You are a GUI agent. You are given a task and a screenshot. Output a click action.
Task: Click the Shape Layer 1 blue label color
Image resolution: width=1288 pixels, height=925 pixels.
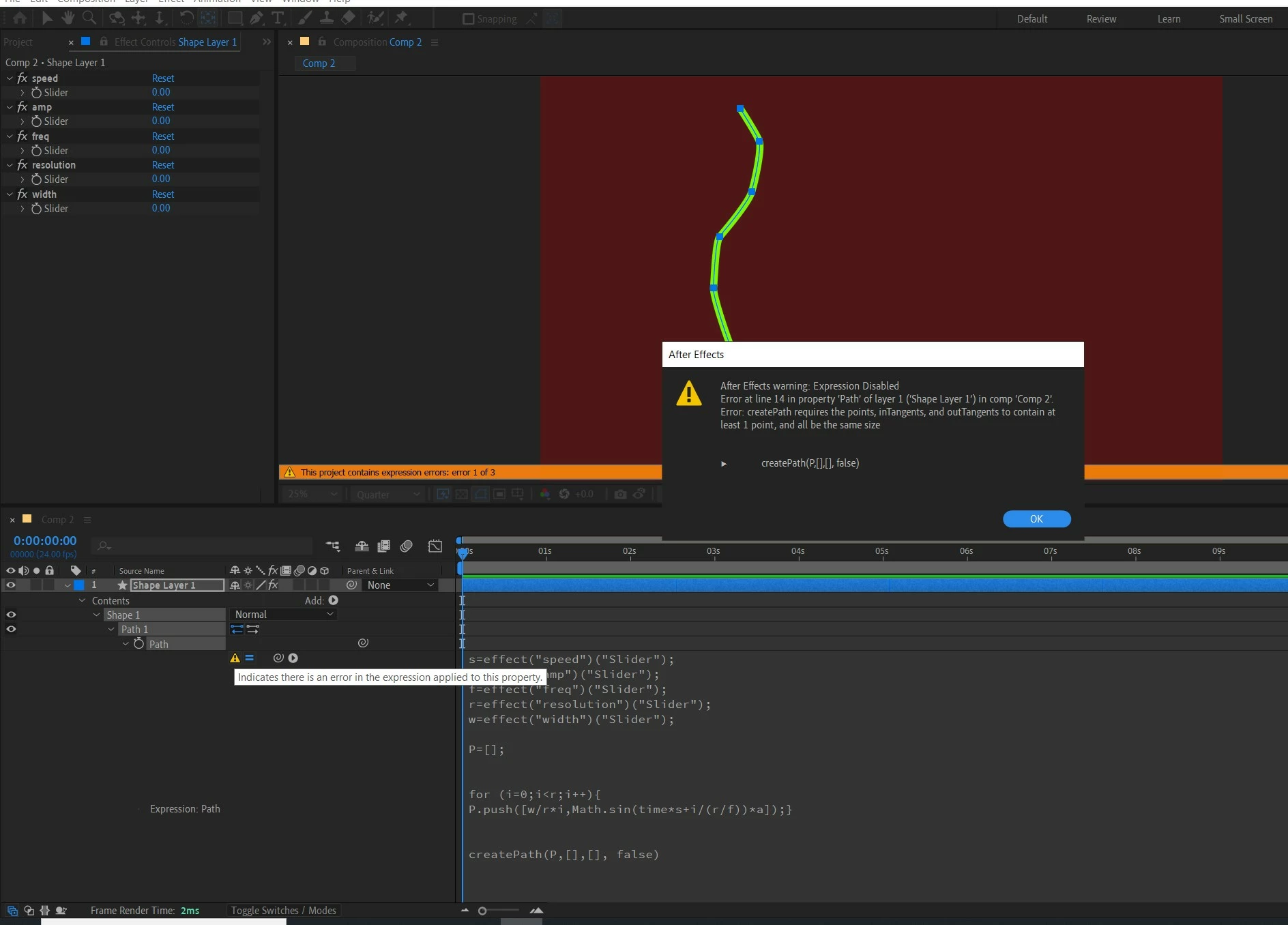pos(79,585)
